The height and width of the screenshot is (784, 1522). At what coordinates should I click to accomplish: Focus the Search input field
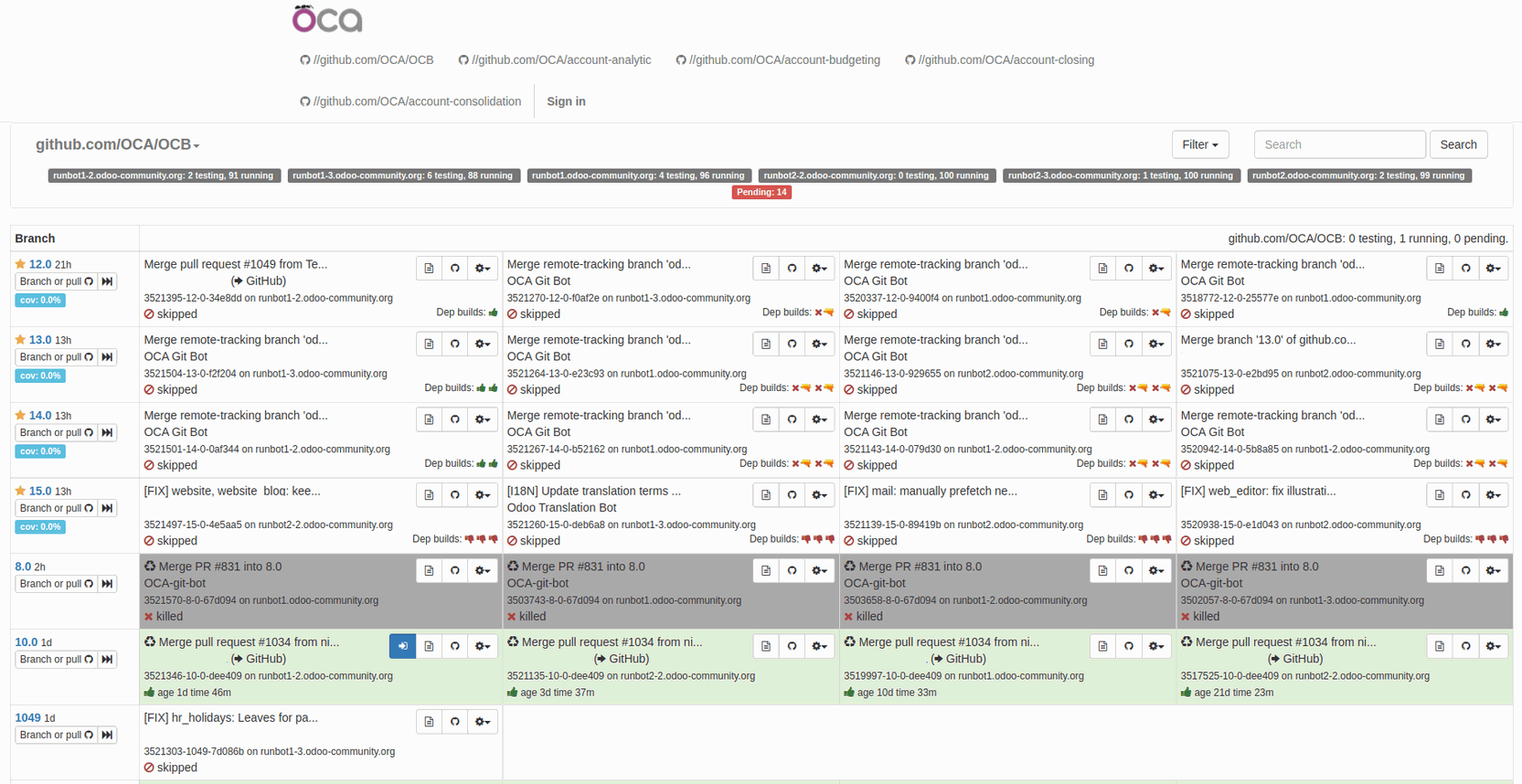coord(1339,144)
